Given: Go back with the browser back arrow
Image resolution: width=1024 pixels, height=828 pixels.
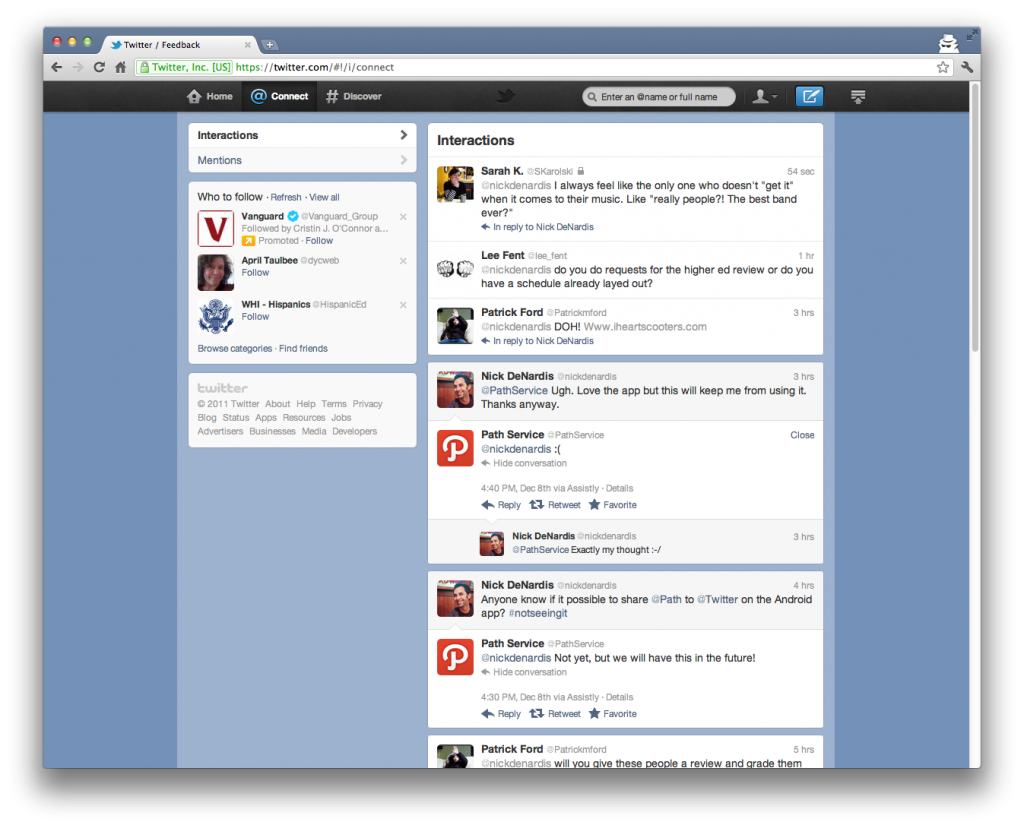Looking at the screenshot, I should 57,67.
